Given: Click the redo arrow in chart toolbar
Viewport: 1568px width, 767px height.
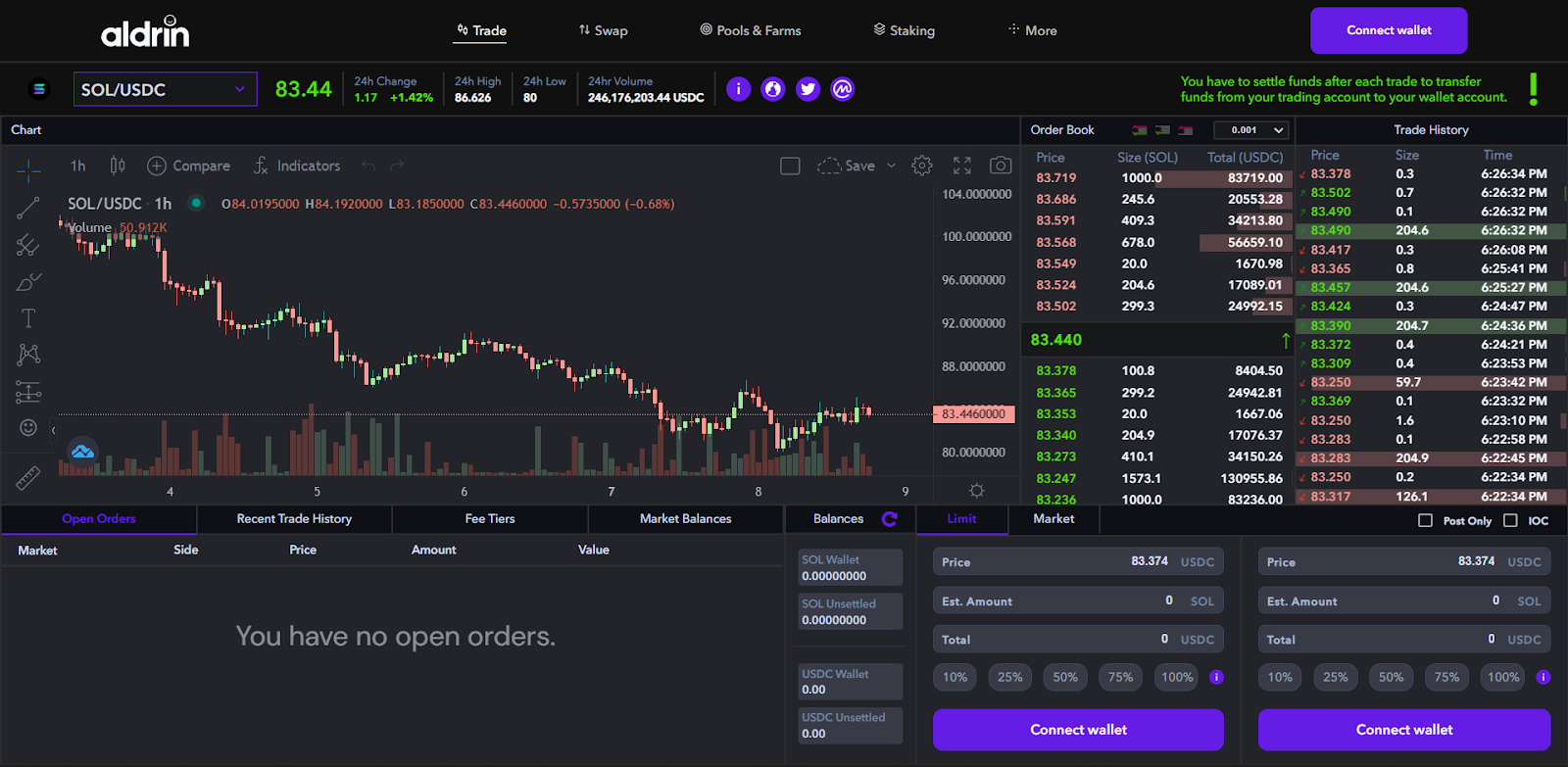Looking at the screenshot, I should [397, 166].
